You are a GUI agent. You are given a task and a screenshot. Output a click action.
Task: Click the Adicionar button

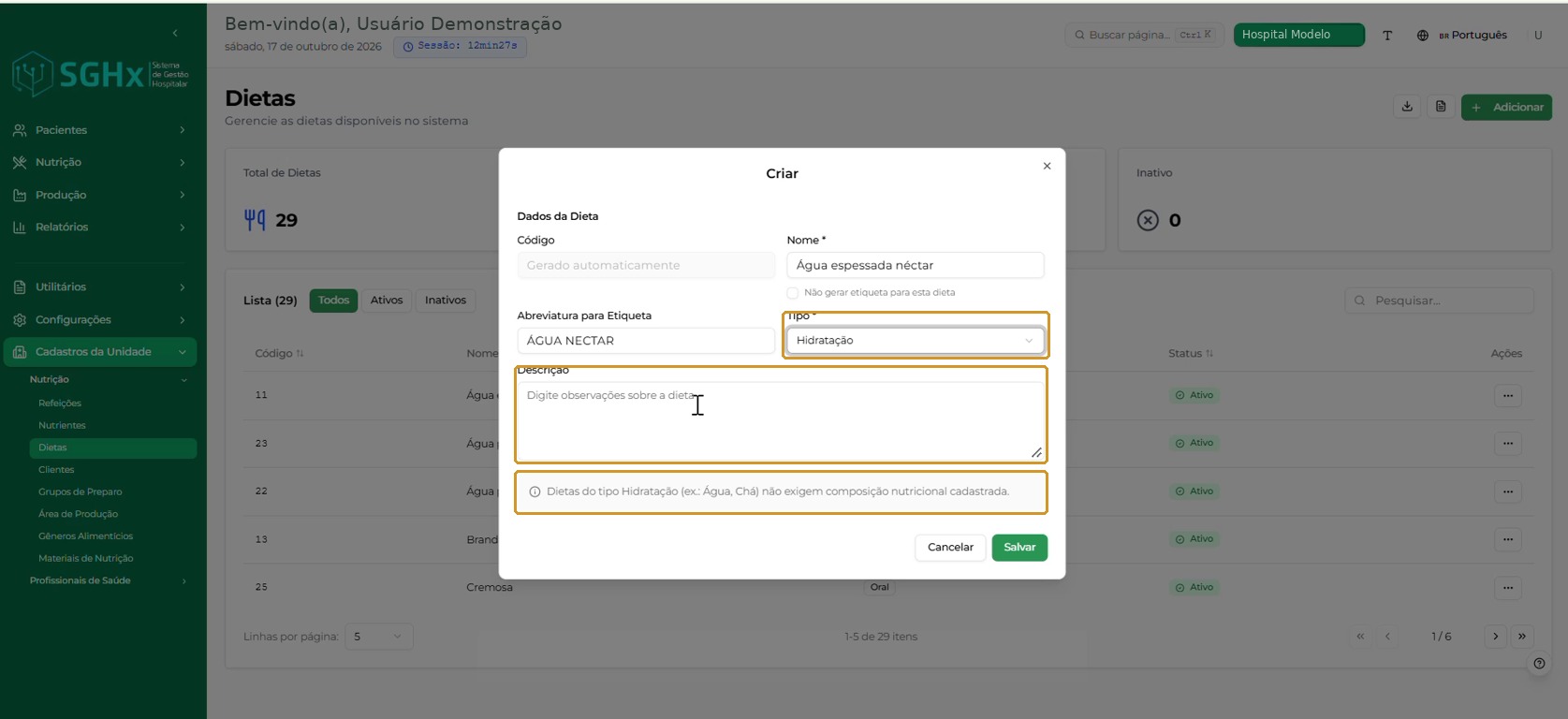(1506, 107)
